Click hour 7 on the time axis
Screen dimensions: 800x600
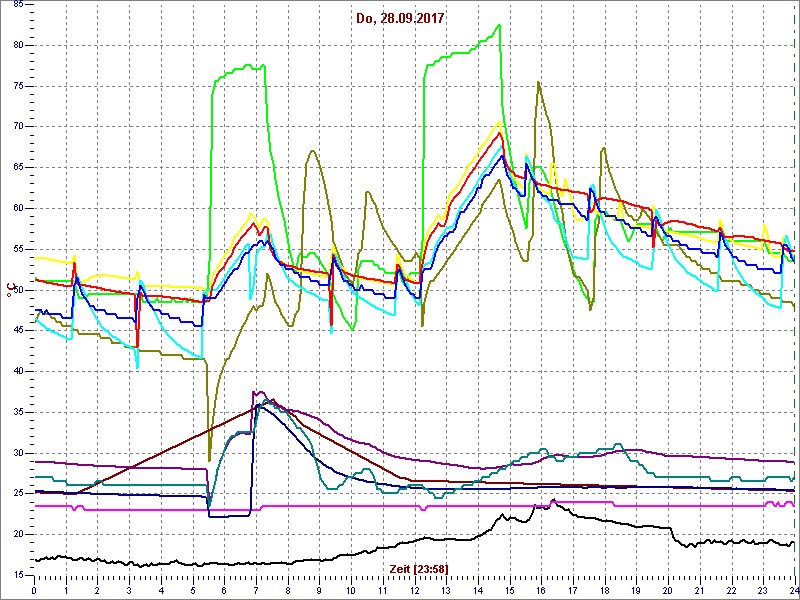click(x=256, y=590)
